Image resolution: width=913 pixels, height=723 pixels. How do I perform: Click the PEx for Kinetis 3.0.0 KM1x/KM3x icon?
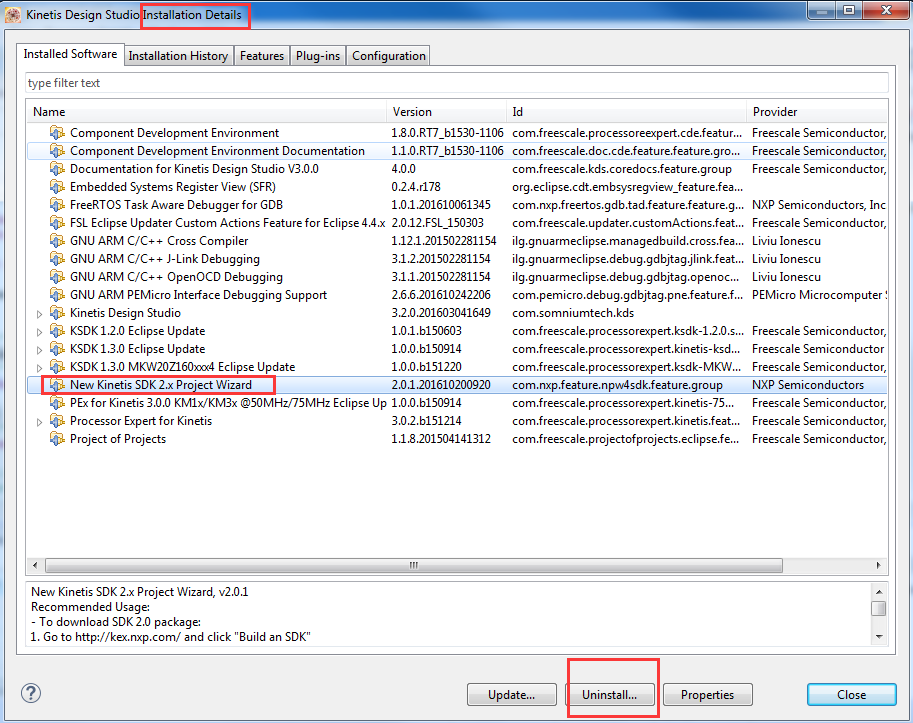56,403
